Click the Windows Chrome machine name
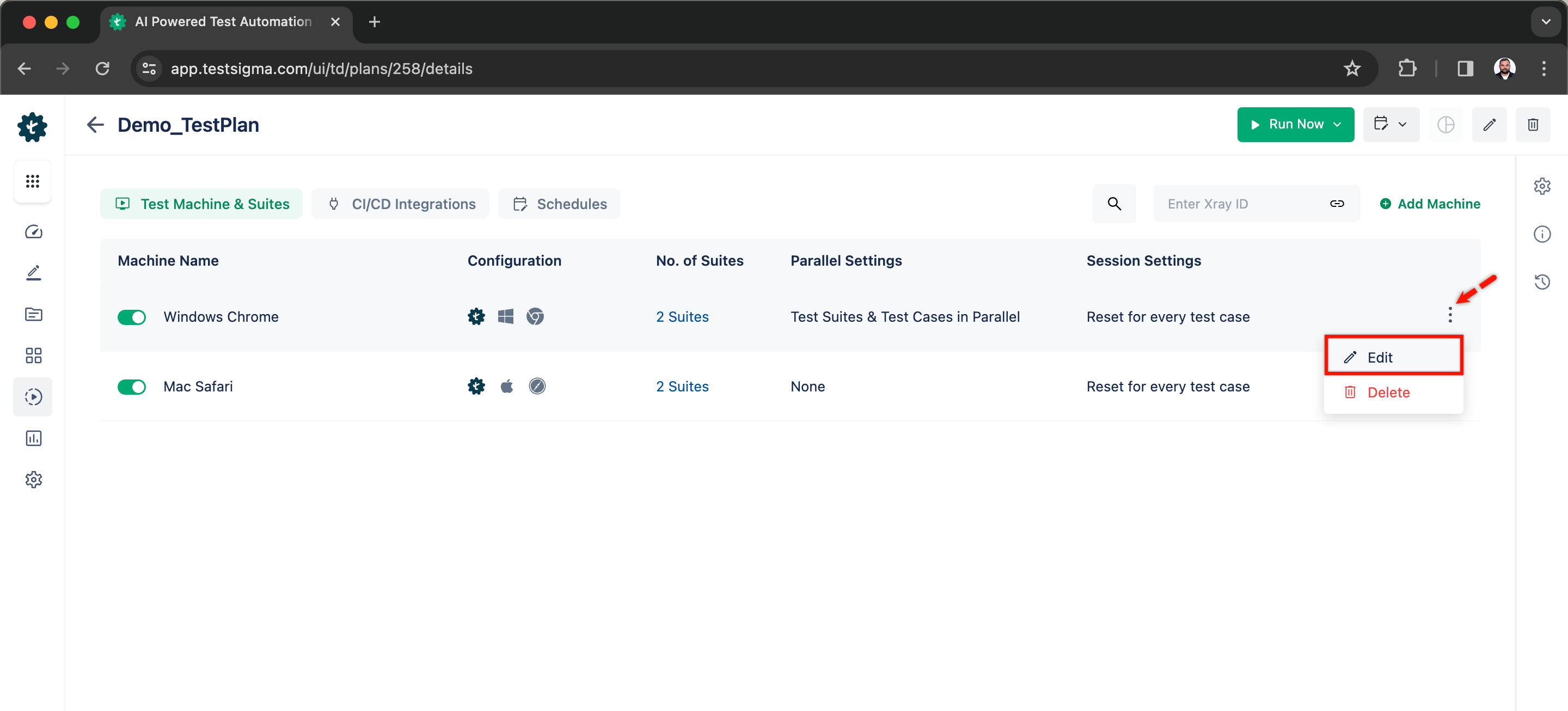Viewport: 1568px width, 711px height. 221,317
